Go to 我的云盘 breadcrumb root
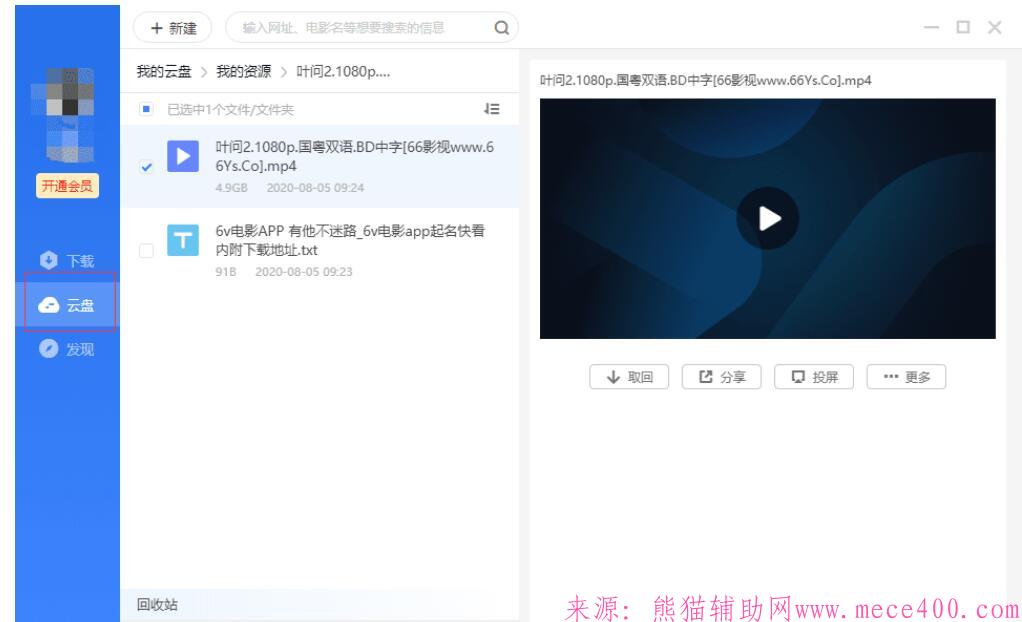The image size is (1022, 622). pyautogui.click(x=163, y=71)
